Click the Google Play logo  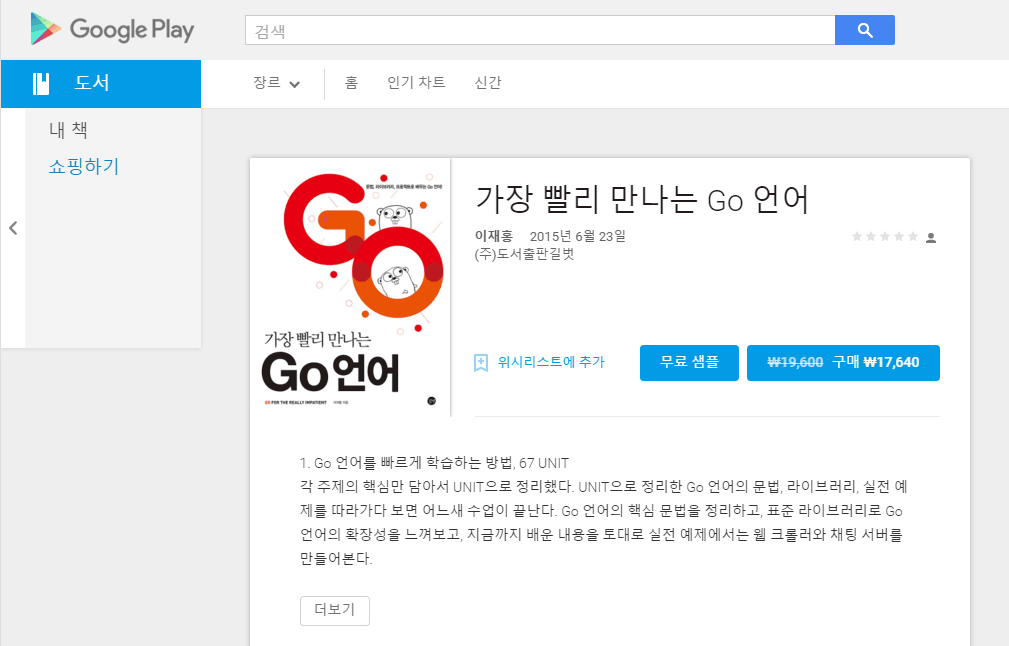112,30
